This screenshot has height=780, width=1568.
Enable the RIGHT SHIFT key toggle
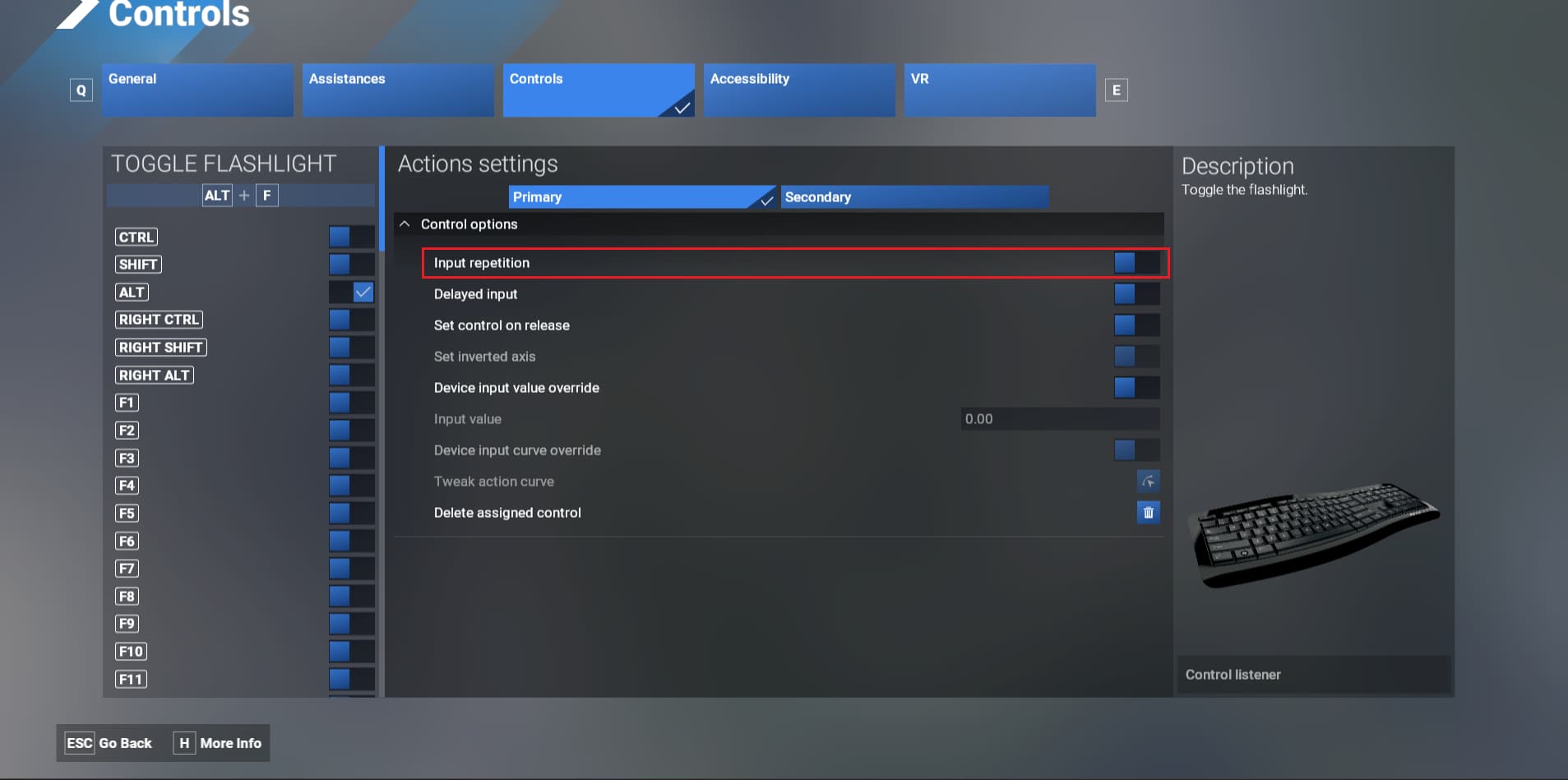(351, 348)
